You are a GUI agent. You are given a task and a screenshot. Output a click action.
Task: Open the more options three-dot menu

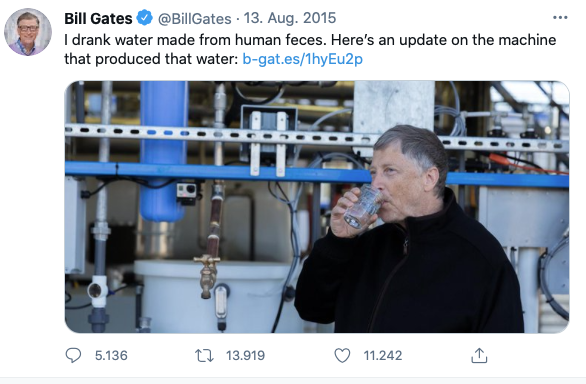560,18
